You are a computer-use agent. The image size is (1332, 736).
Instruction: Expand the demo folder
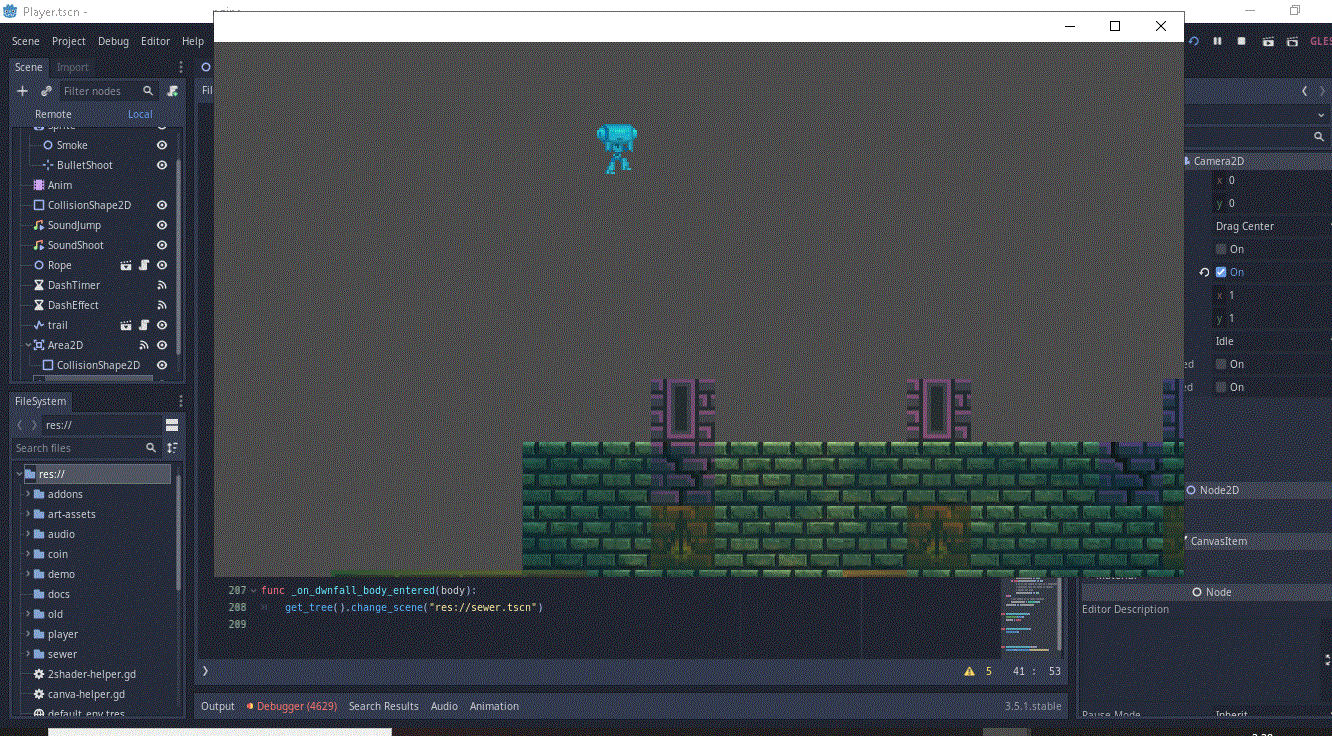pyautogui.click(x=28, y=574)
